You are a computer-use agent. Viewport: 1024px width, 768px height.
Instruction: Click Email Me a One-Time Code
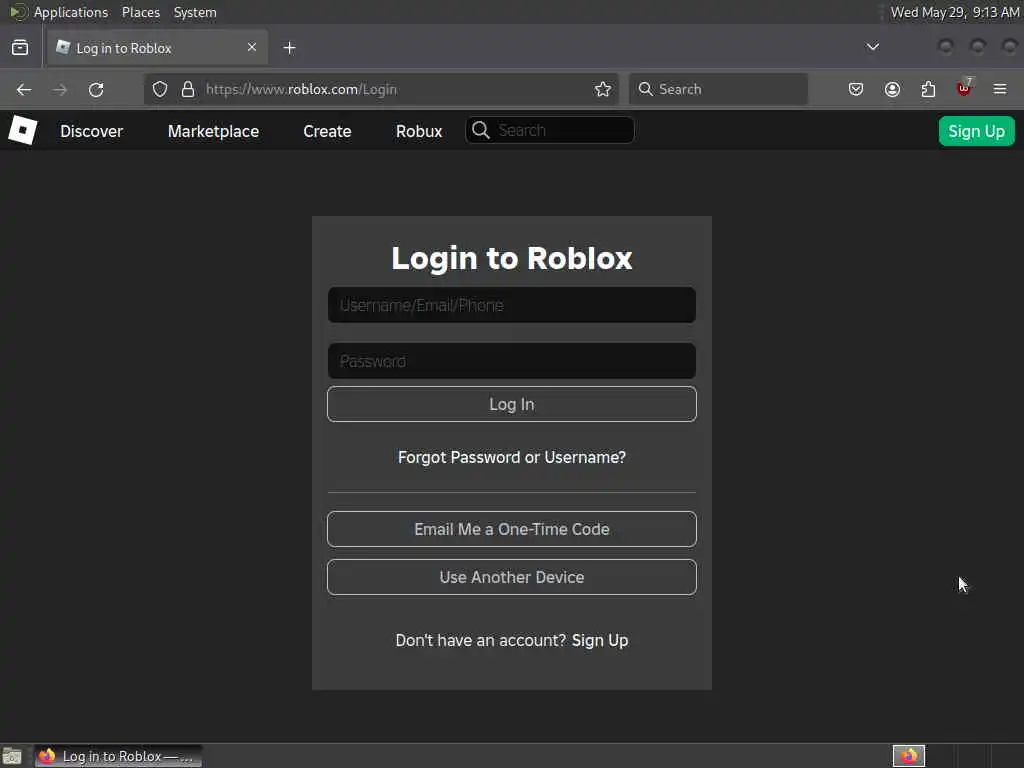(511, 529)
